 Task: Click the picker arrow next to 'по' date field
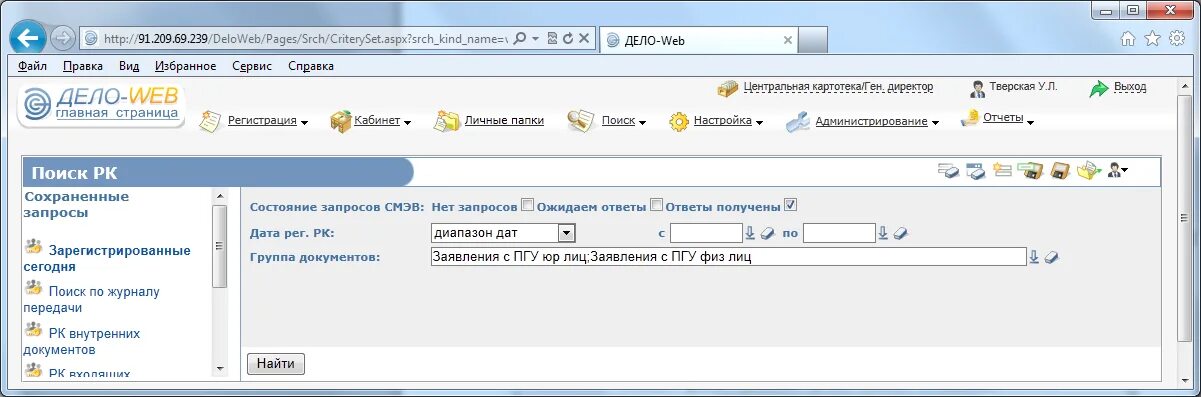click(x=883, y=233)
